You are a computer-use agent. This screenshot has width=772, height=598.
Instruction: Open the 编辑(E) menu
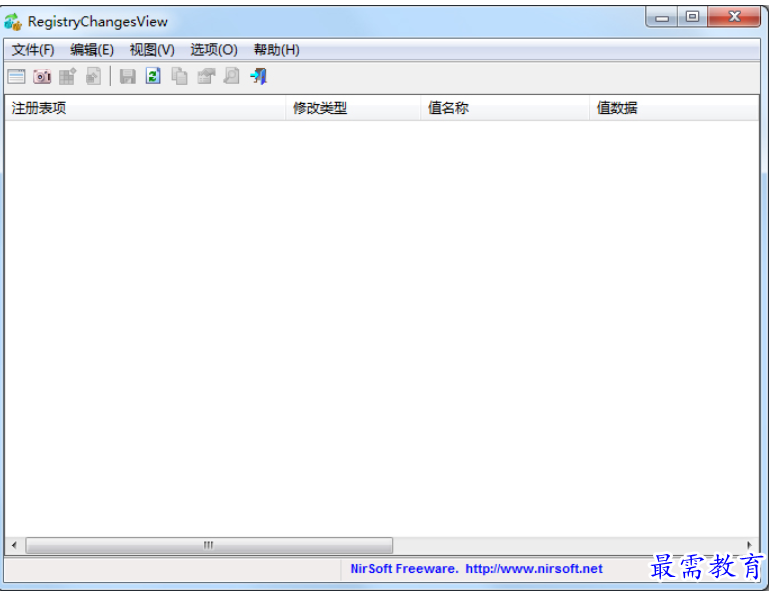click(92, 50)
